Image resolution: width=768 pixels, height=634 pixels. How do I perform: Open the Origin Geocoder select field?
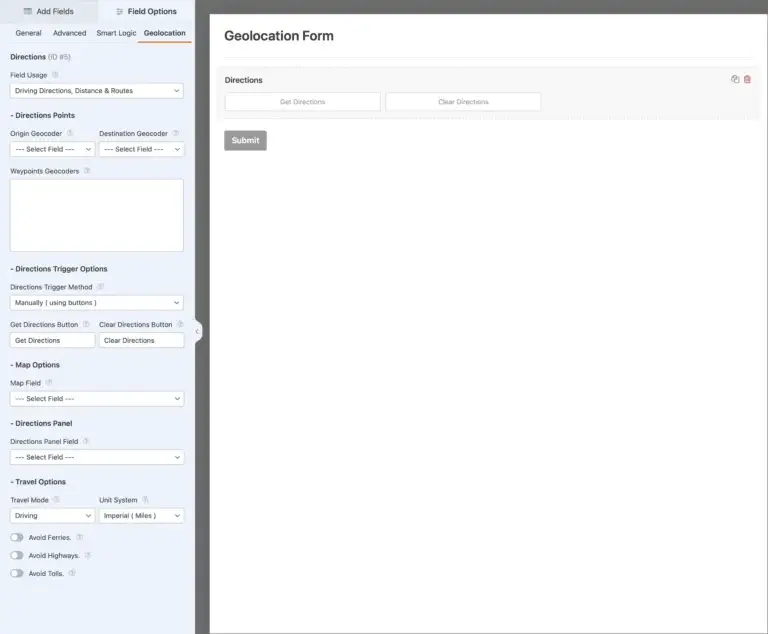(x=52, y=149)
